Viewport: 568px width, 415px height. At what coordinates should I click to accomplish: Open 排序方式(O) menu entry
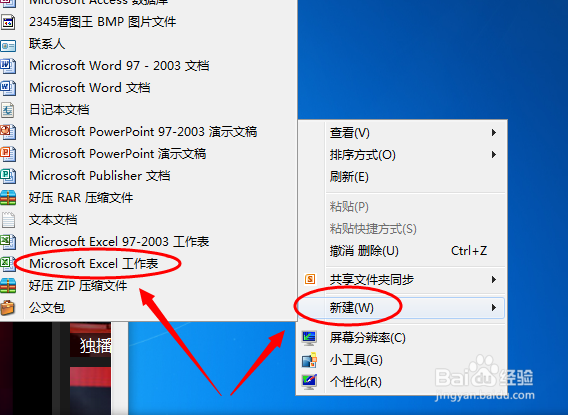tap(401, 155)
